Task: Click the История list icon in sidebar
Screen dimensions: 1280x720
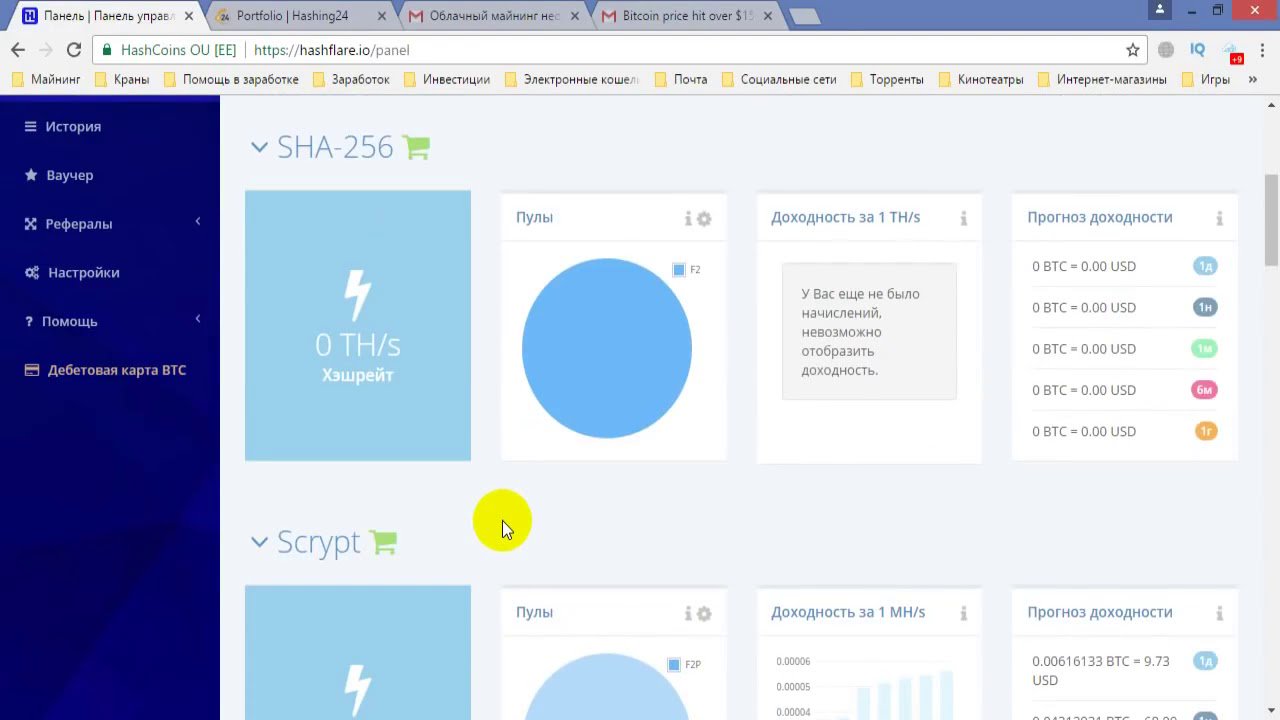Action: coord(30,126)
